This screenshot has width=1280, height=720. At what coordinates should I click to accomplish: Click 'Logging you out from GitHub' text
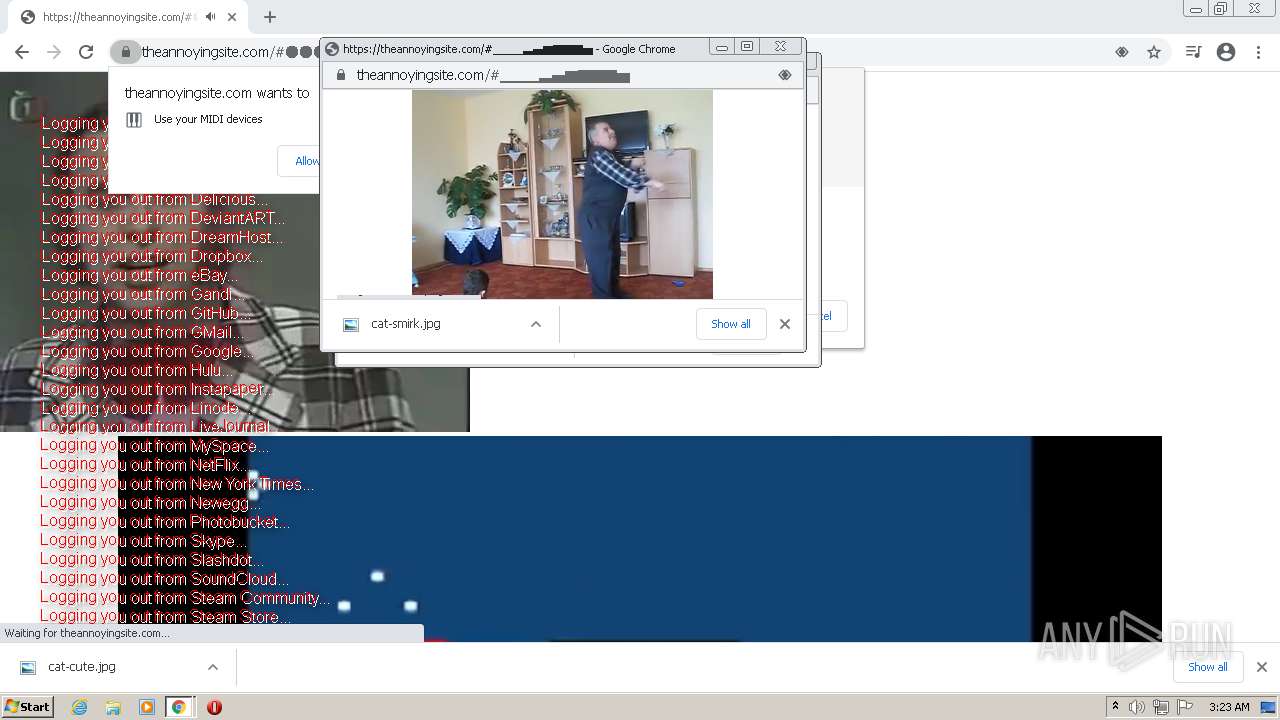(x=147, y=313)
